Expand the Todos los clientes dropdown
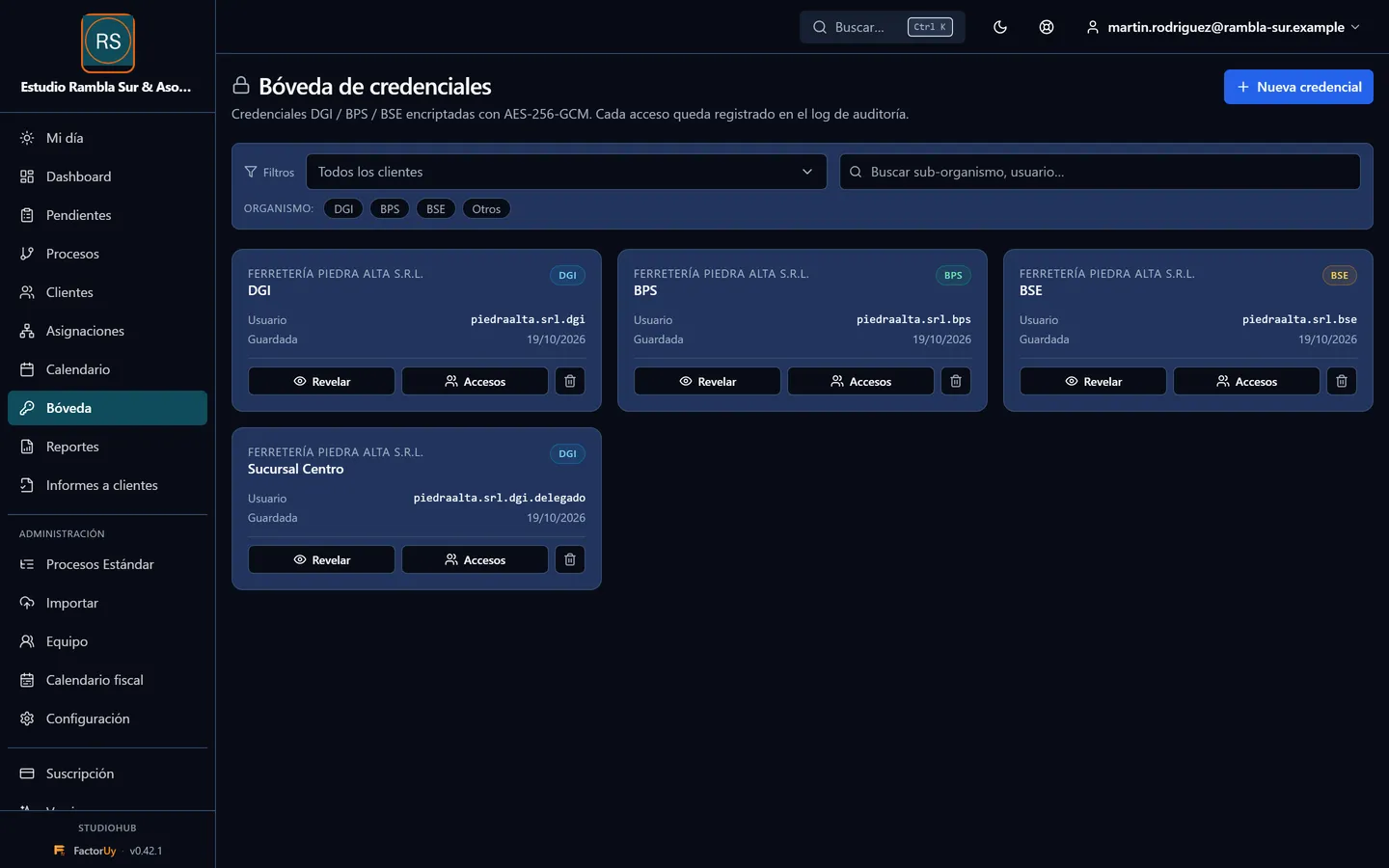 pos(566,172)
